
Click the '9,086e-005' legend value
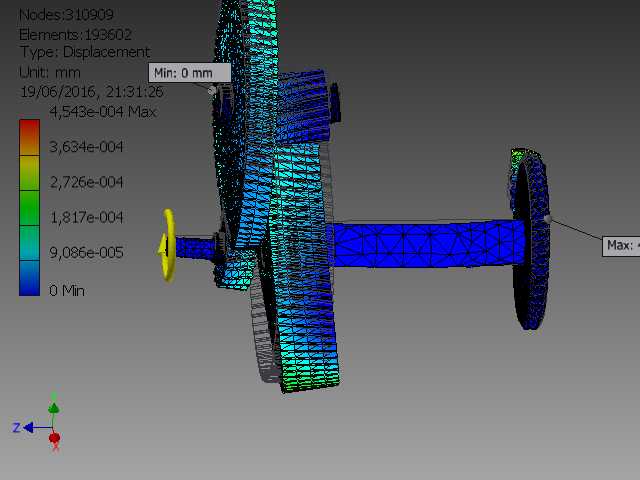pyautogui.click(x=86, y=252)
